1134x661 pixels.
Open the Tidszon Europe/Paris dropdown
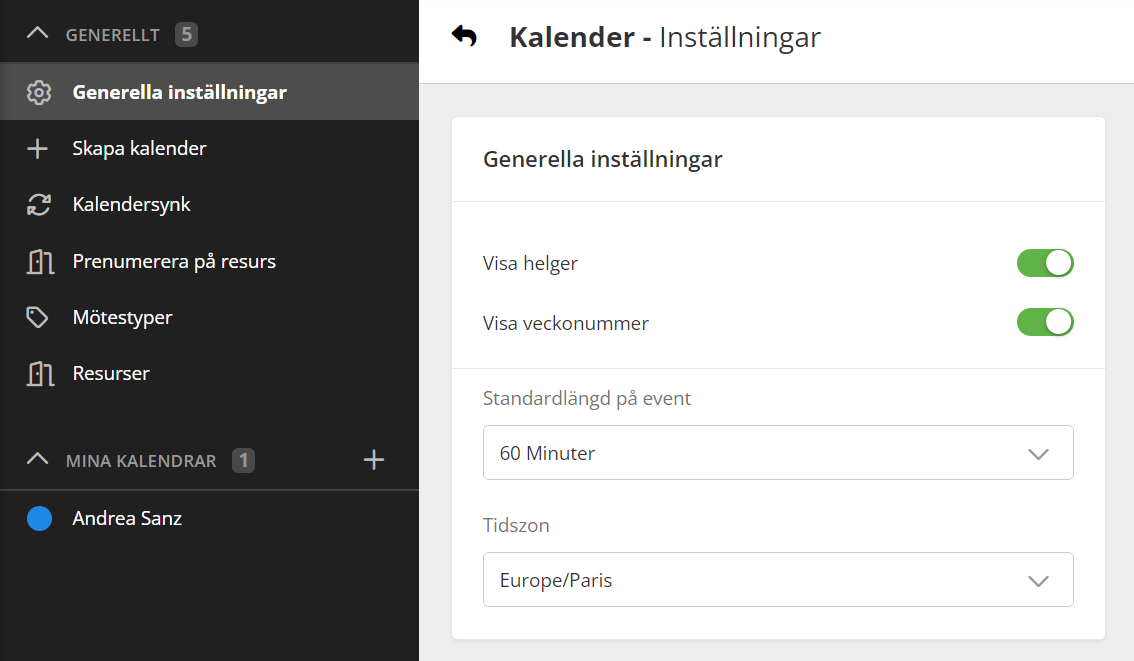click(x=777, y=580)
